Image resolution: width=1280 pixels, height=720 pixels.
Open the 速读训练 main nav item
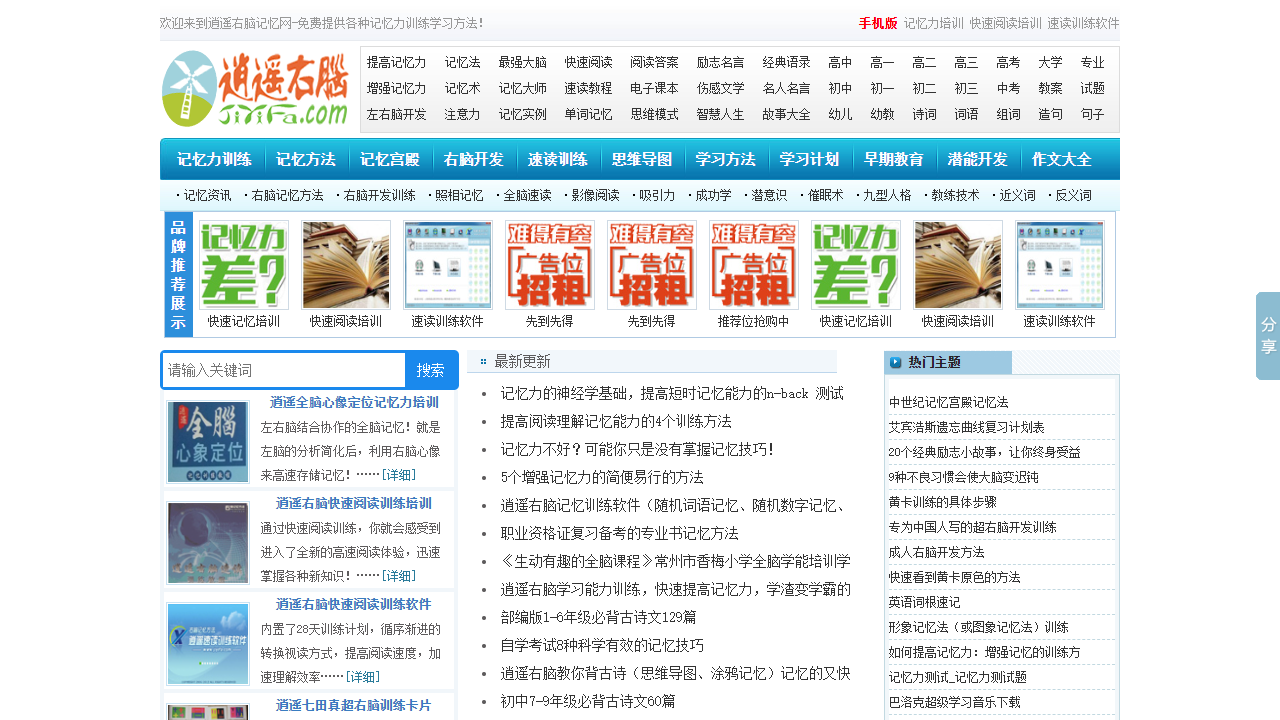[x=558, y=159]
